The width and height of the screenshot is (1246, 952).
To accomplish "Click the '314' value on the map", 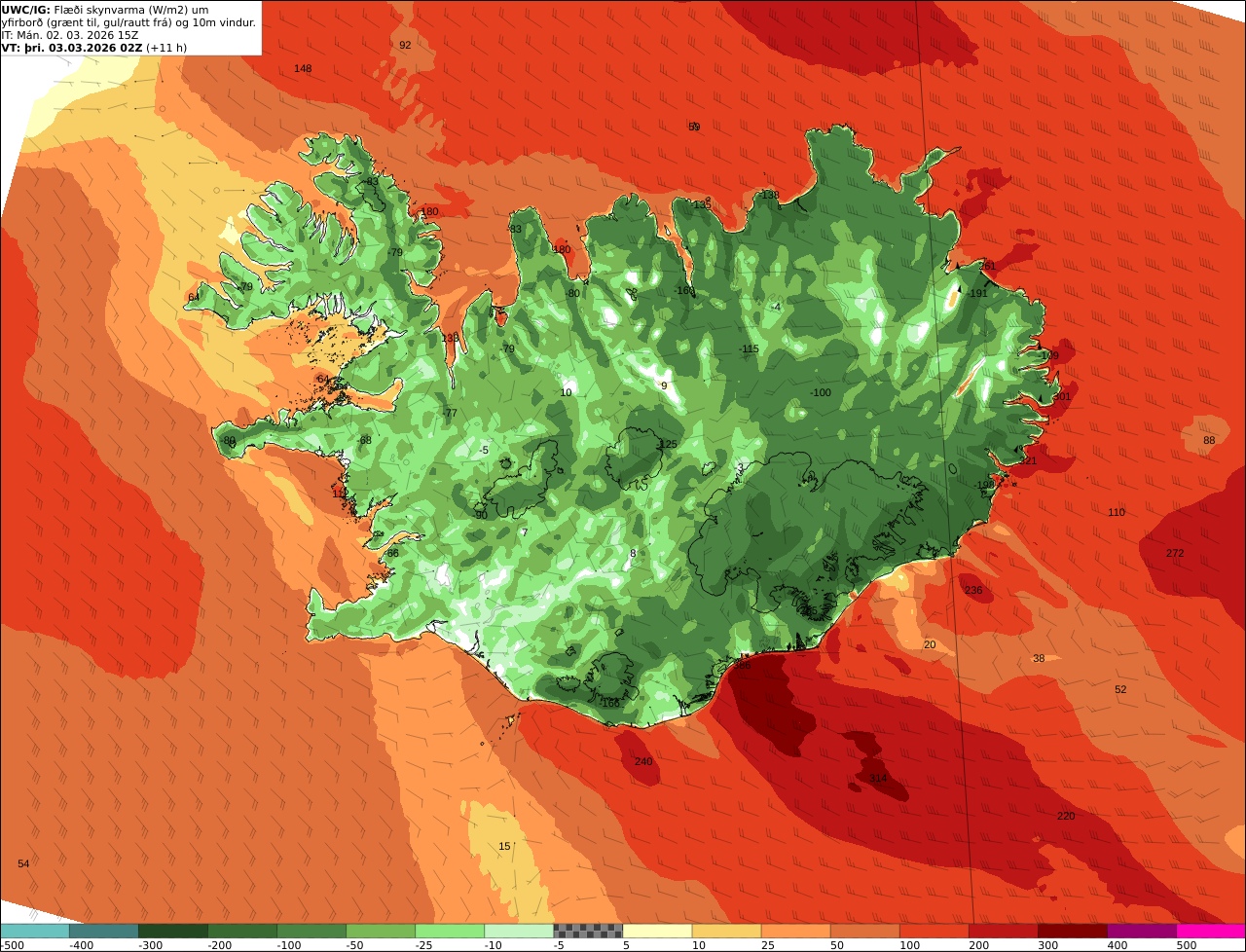I will 878,778.
